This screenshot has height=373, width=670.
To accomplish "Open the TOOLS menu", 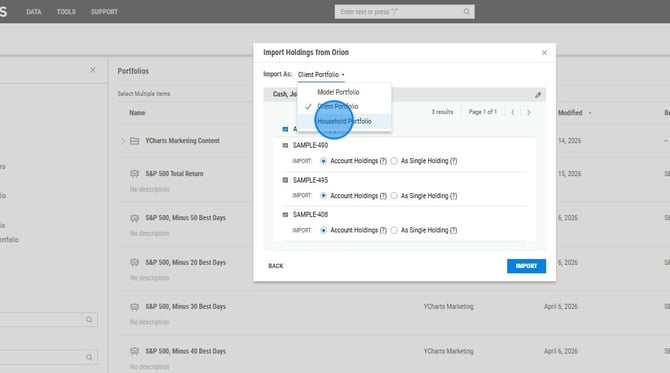I will tap(66, 12).
